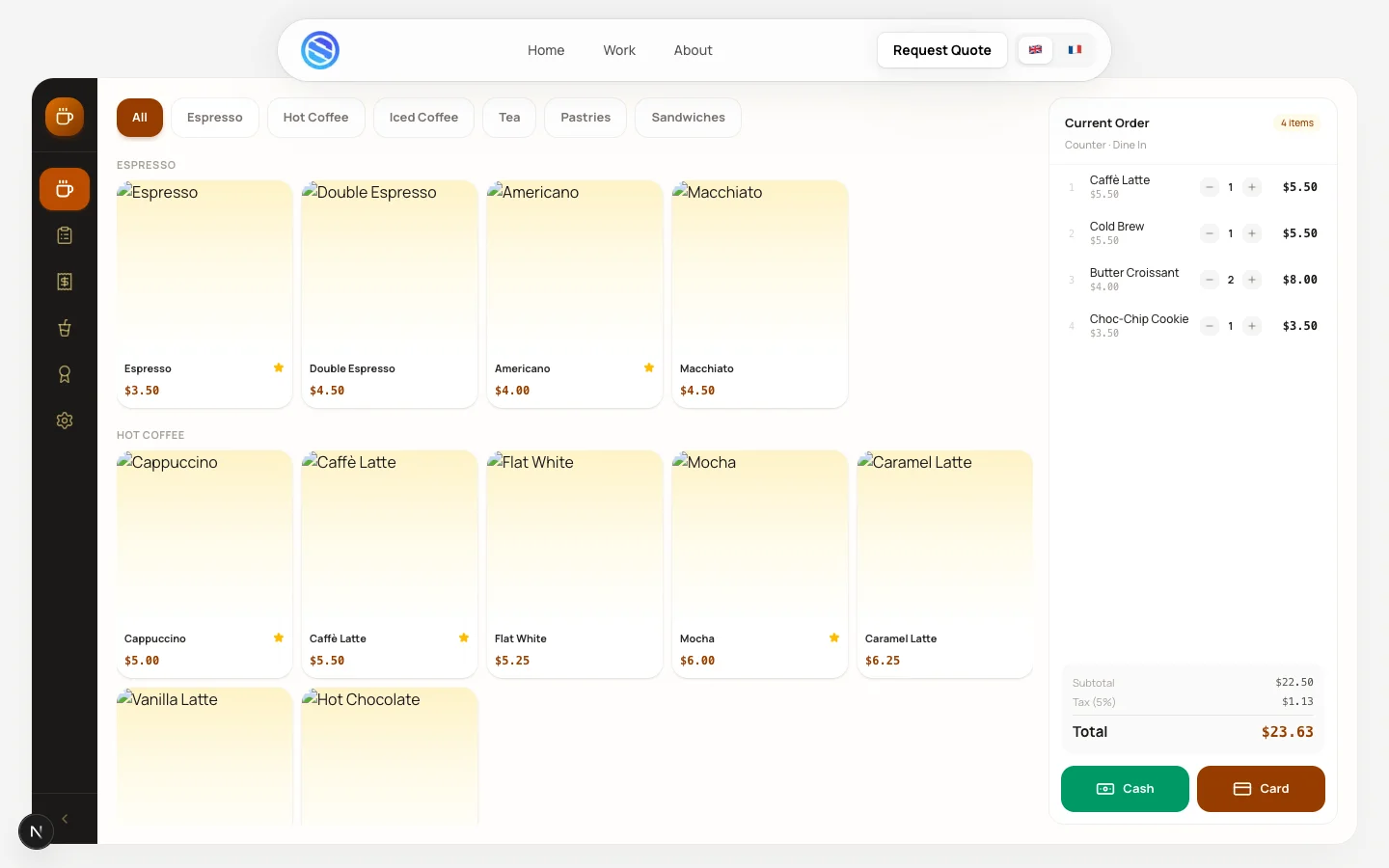
Task: Click the favorite star on the Americano card
Action: click(x=649, y=367)
